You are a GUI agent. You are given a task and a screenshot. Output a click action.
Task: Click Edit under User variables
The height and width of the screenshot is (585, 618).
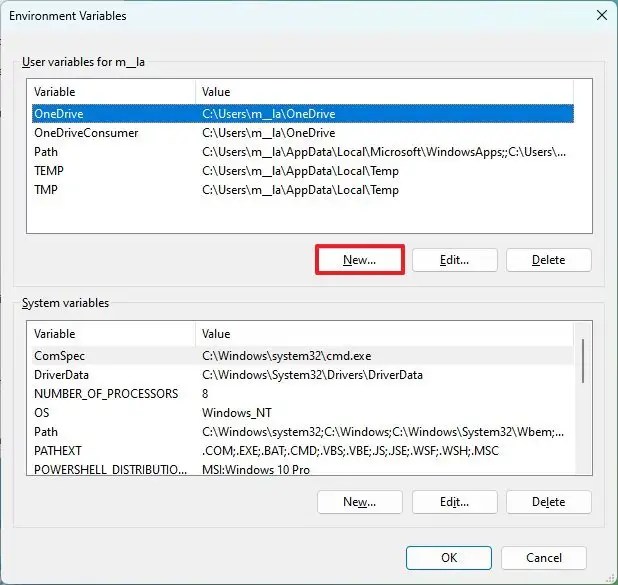pyautogui.click(x=454, y=260)
